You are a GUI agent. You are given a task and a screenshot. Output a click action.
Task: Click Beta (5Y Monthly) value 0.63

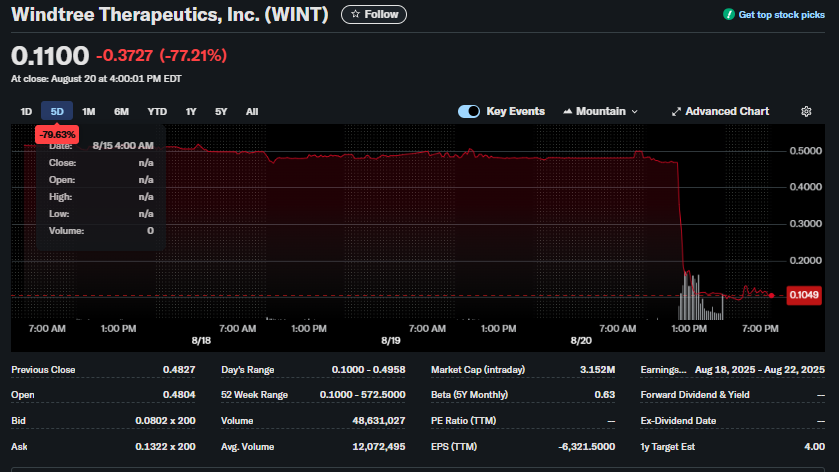coord(605,395)
